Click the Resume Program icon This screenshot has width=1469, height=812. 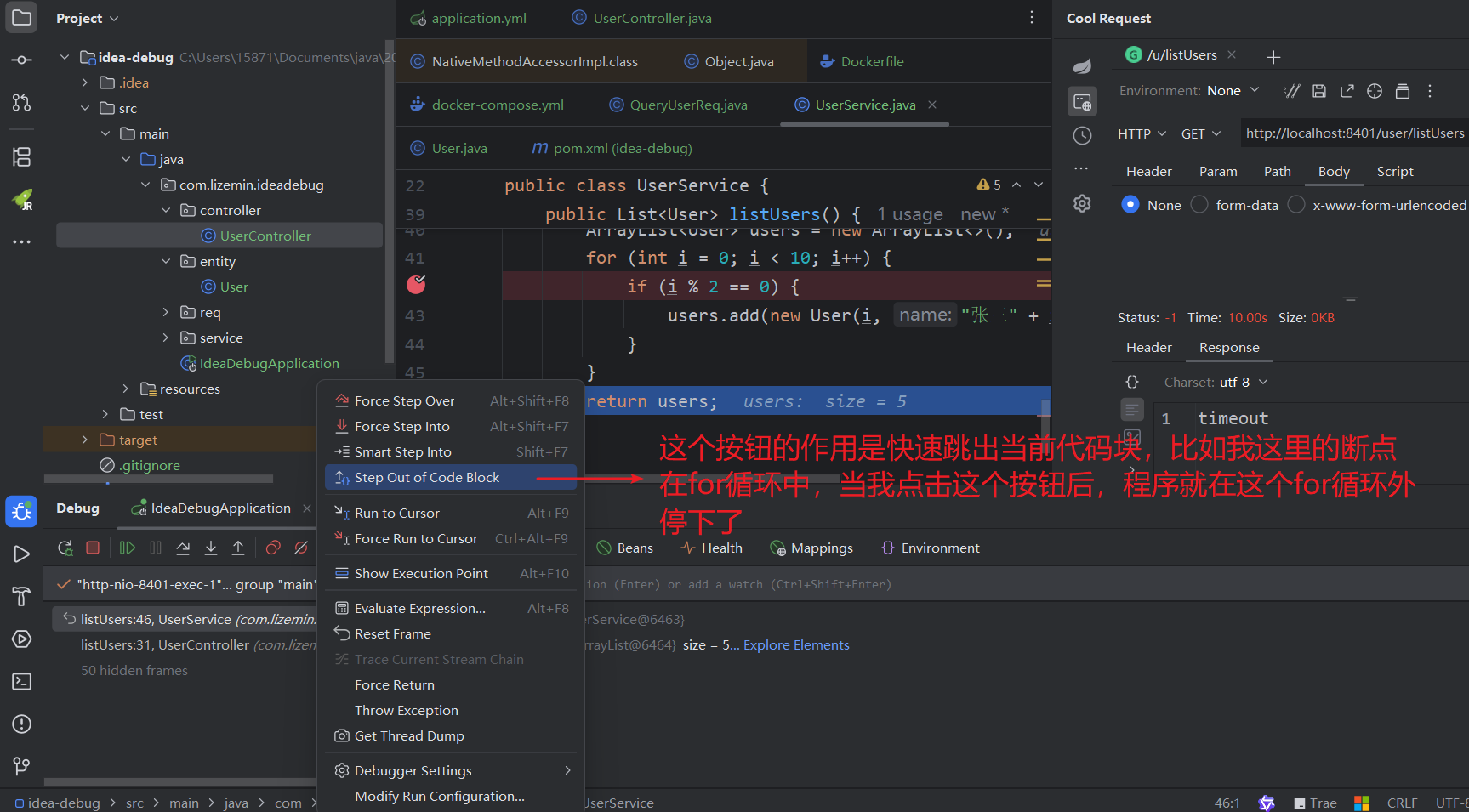coord(128,548)
